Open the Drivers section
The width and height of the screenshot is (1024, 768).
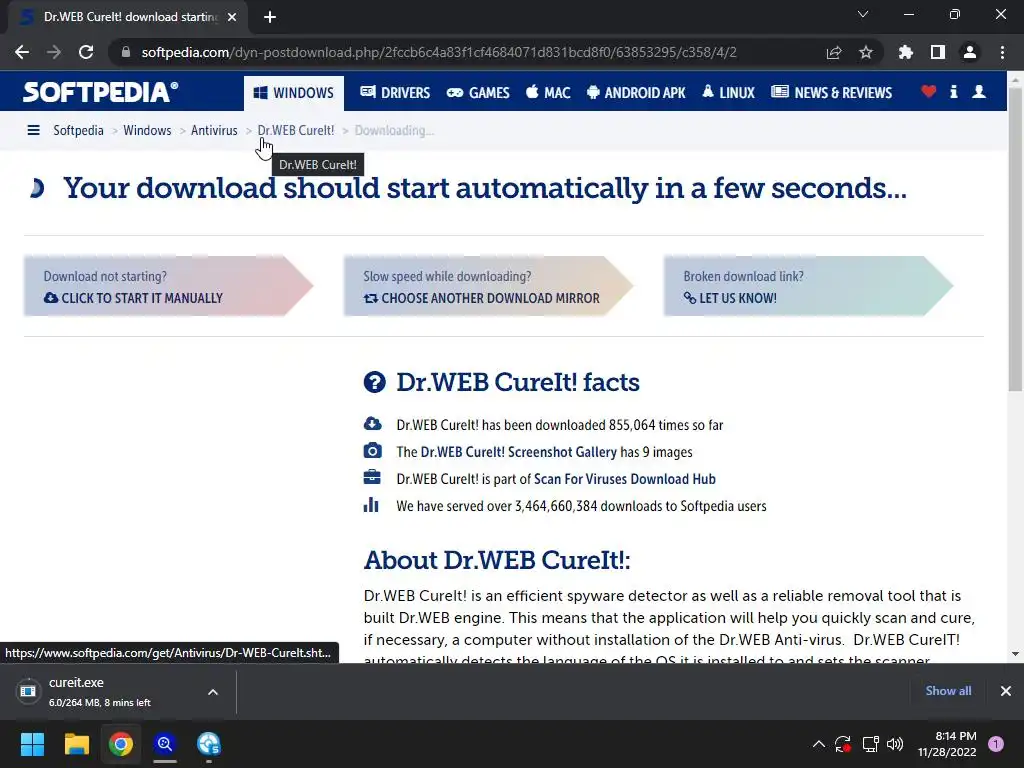coord(395,93)
